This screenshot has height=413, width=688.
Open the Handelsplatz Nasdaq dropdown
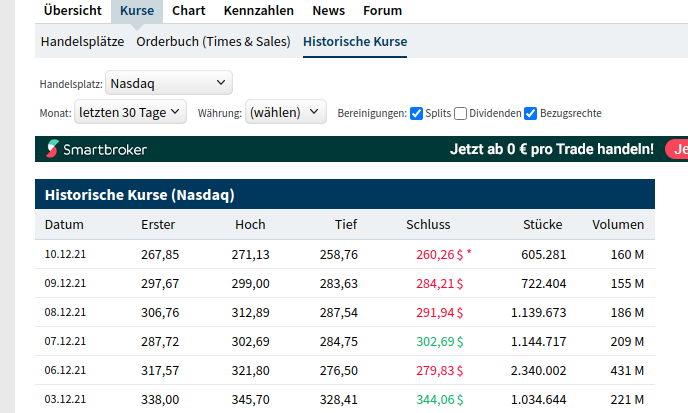168,83
